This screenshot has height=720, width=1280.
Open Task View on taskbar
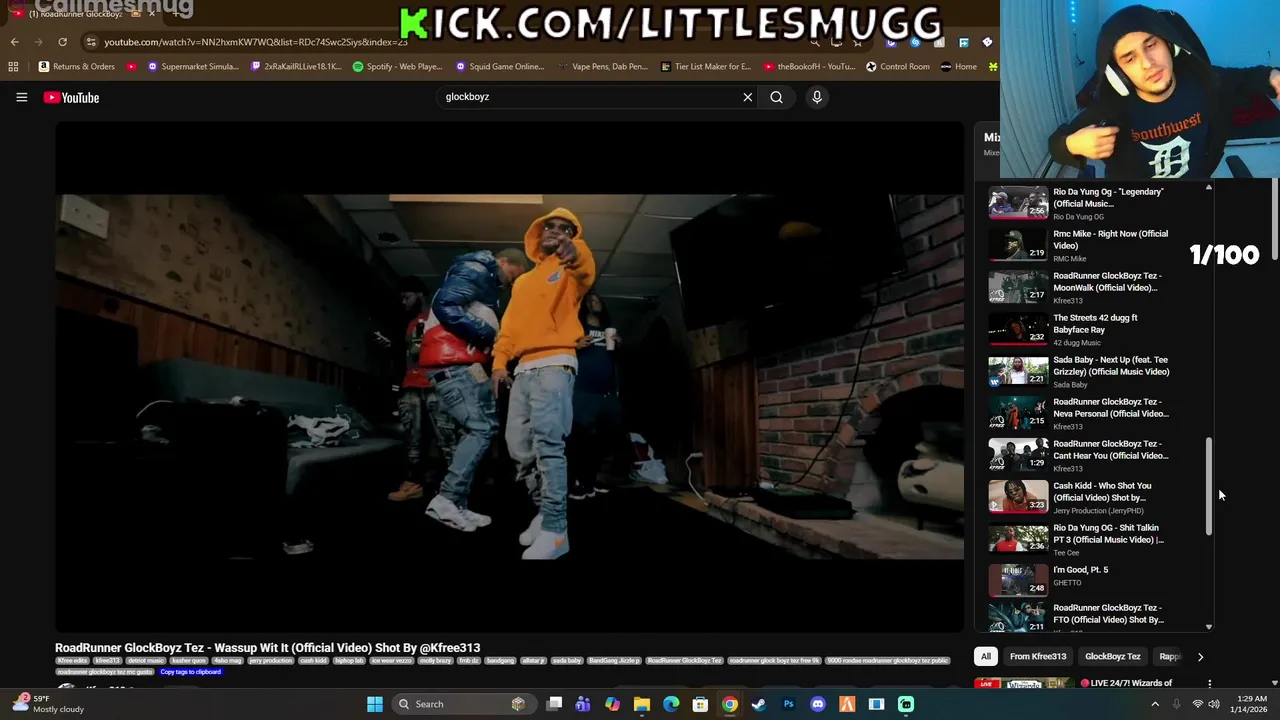tap(554, 704)
